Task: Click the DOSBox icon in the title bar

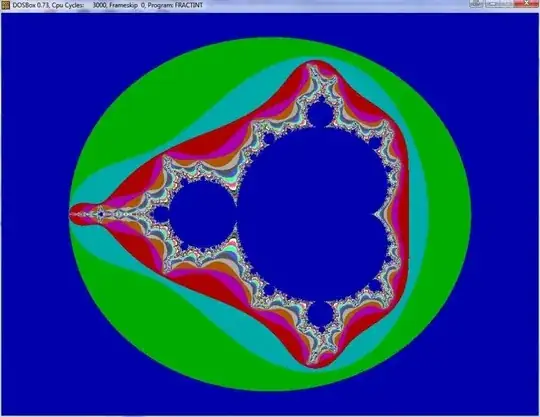Action: coord(6,5)
